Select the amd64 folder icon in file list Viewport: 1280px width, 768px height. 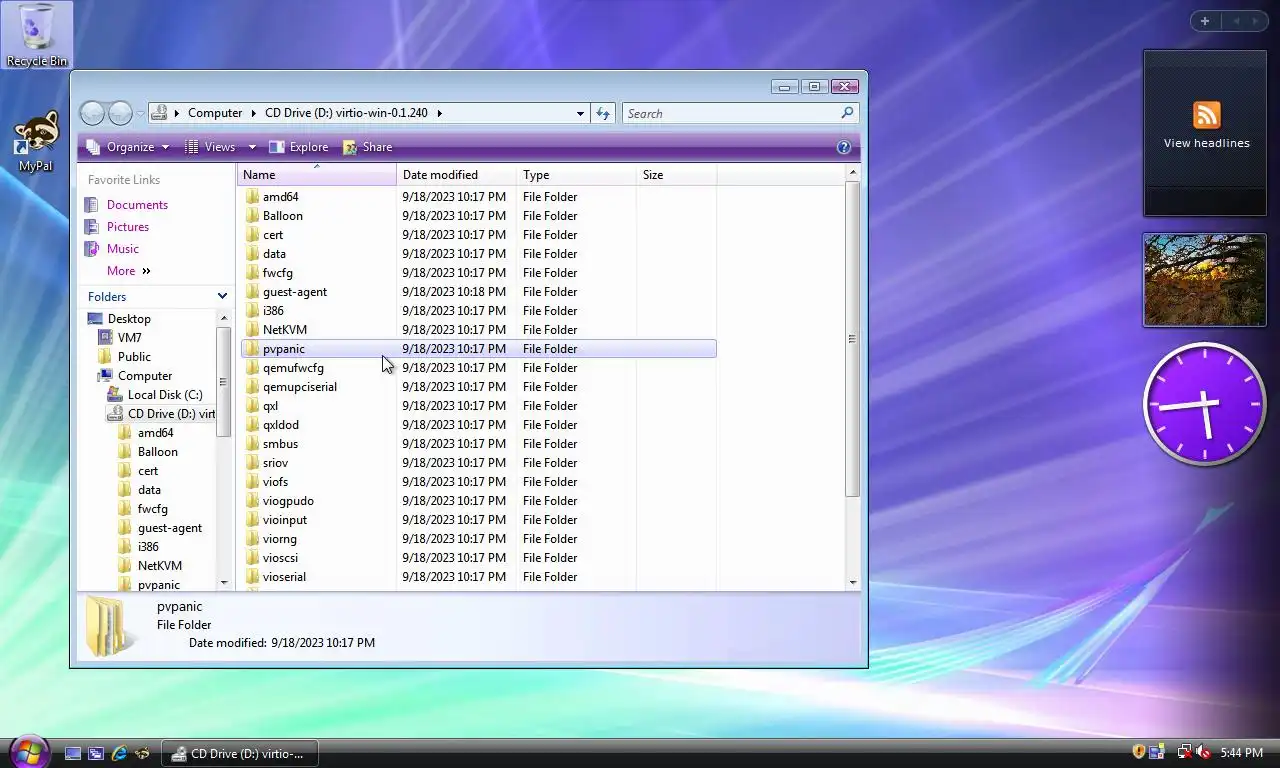point(252,197)
